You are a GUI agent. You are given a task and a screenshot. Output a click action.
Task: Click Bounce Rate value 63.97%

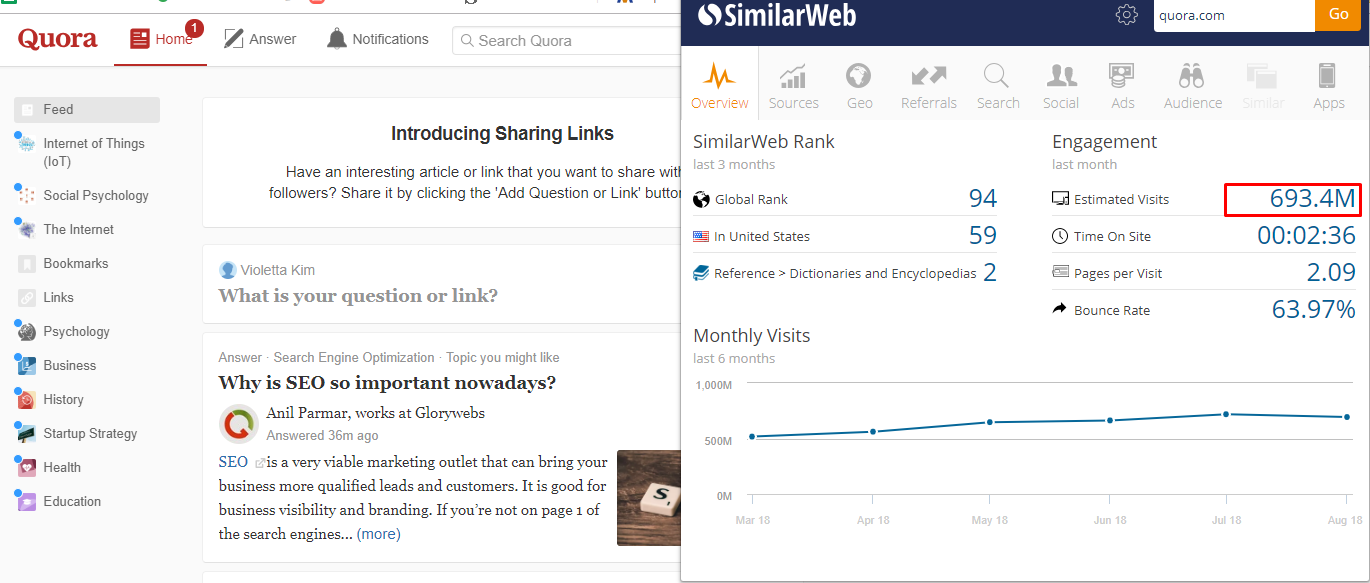tap(1314, 310)
